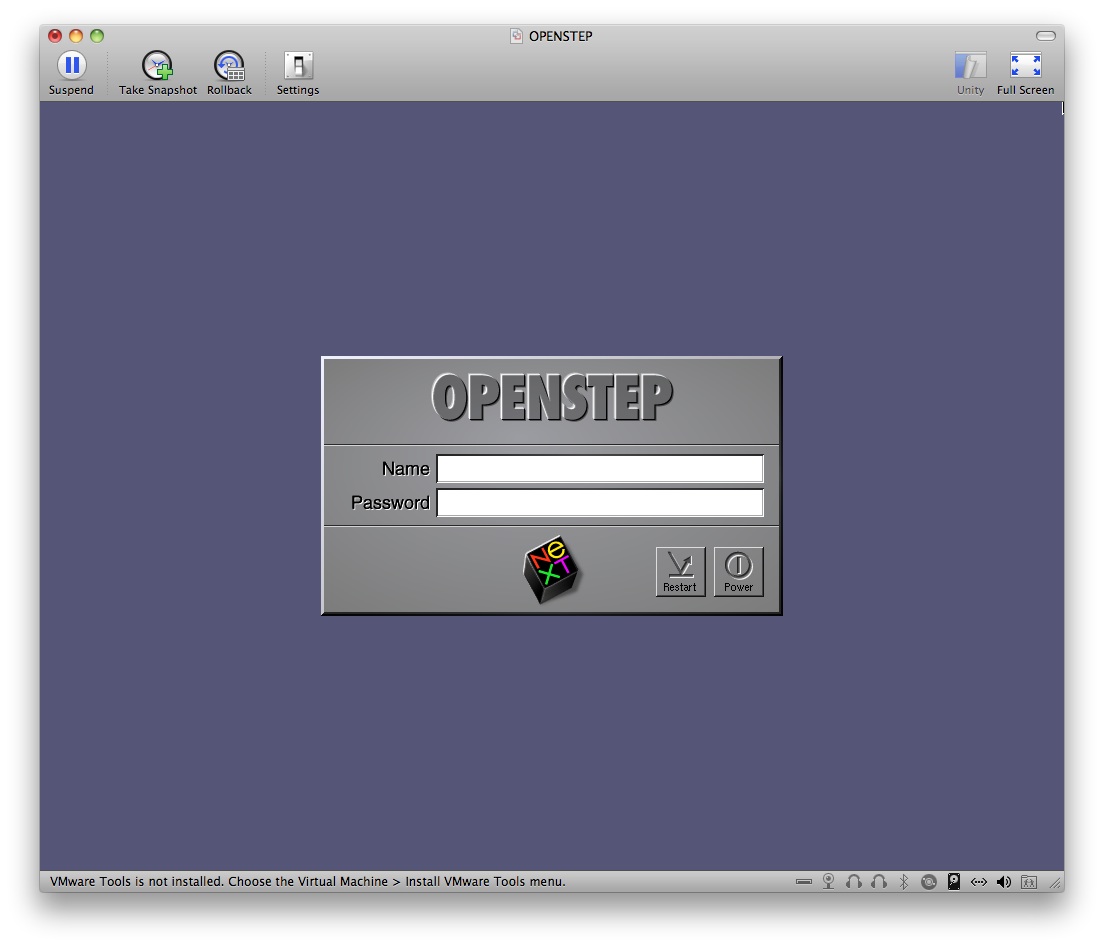Suspend the OPENSTEP virtual machine
The image size is (1104, 947).
(71, 73)
